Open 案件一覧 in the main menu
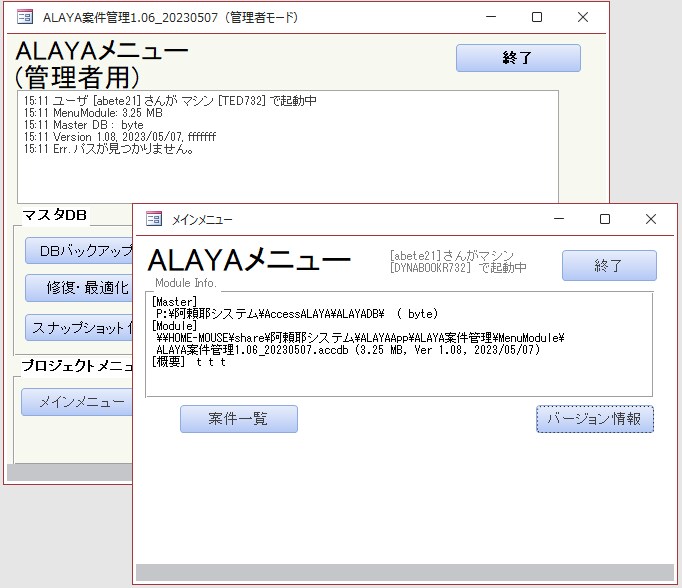Image resolution: width=682 pixels, height=588 pixels. 239,419
